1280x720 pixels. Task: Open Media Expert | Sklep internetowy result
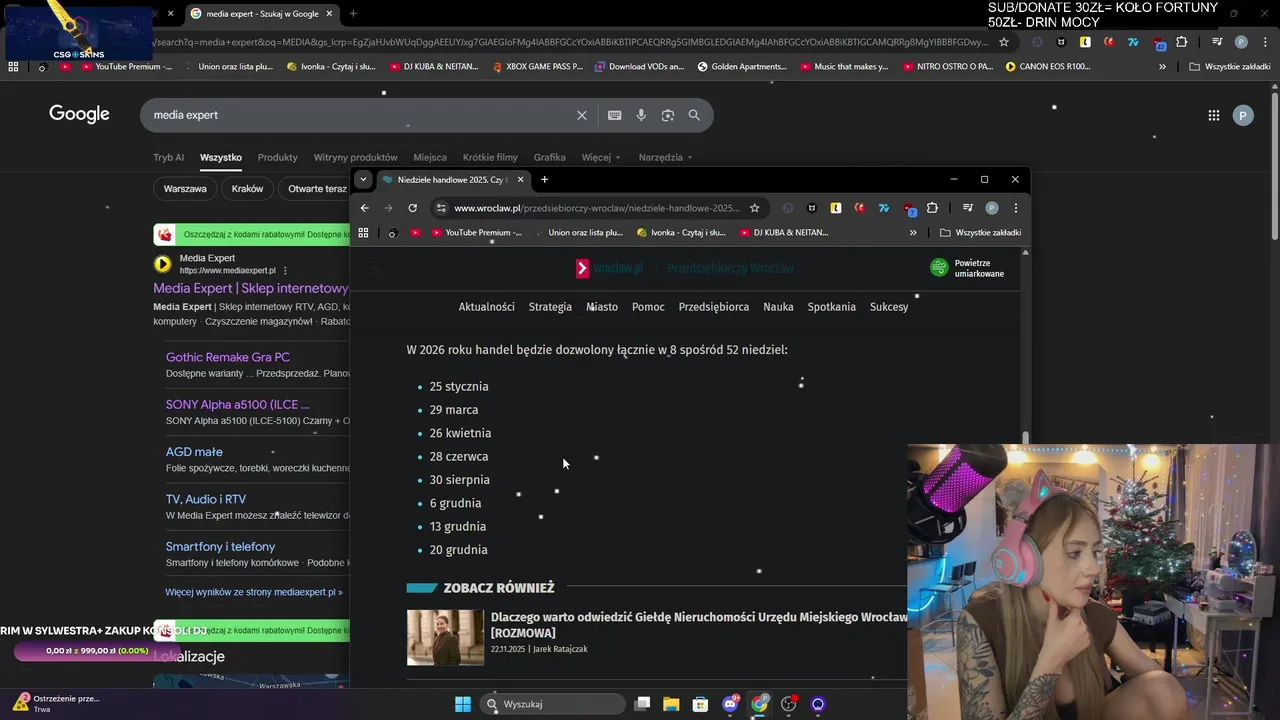coord(251,288)
